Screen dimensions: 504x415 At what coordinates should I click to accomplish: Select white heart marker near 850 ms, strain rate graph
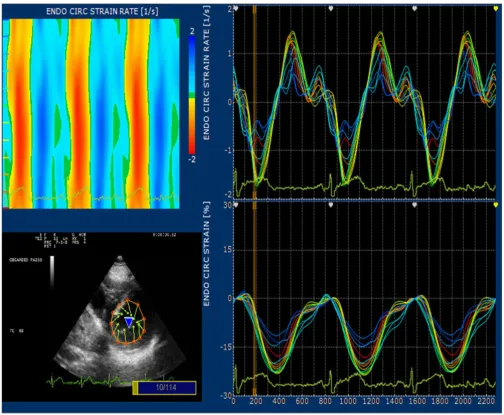coord(331,9)
